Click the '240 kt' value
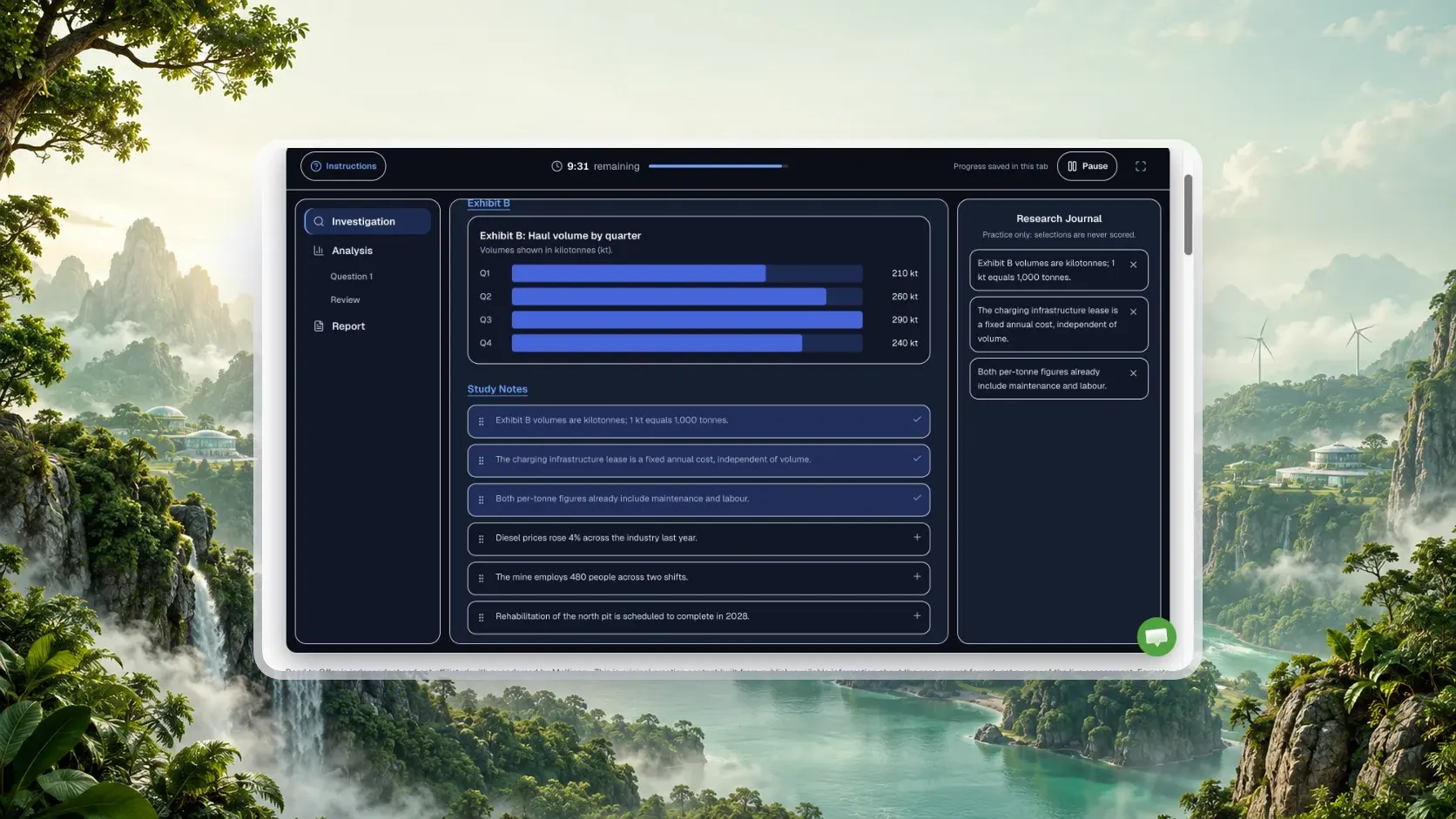The width and height of the screenshot is (1456, 819). [x=905, y=343]
